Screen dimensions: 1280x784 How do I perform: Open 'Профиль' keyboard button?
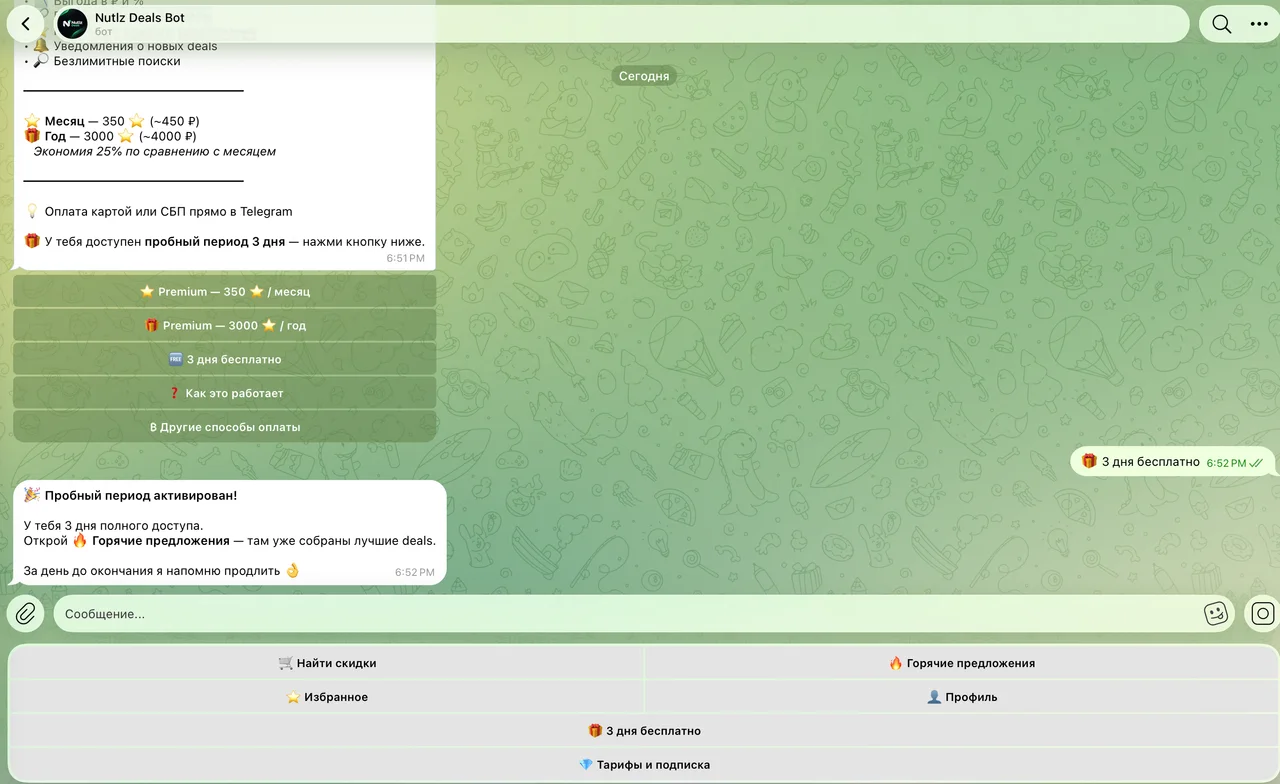click(962, 697)
